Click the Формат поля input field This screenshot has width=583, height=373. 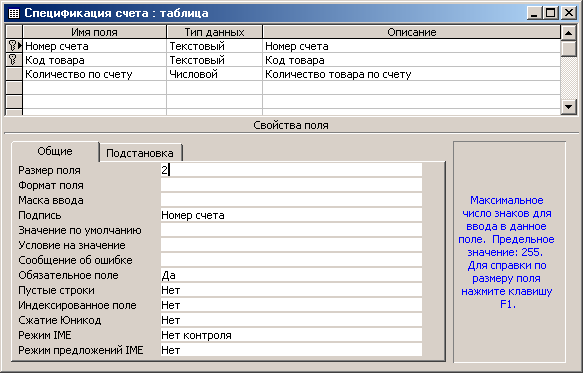click(292, 185)
